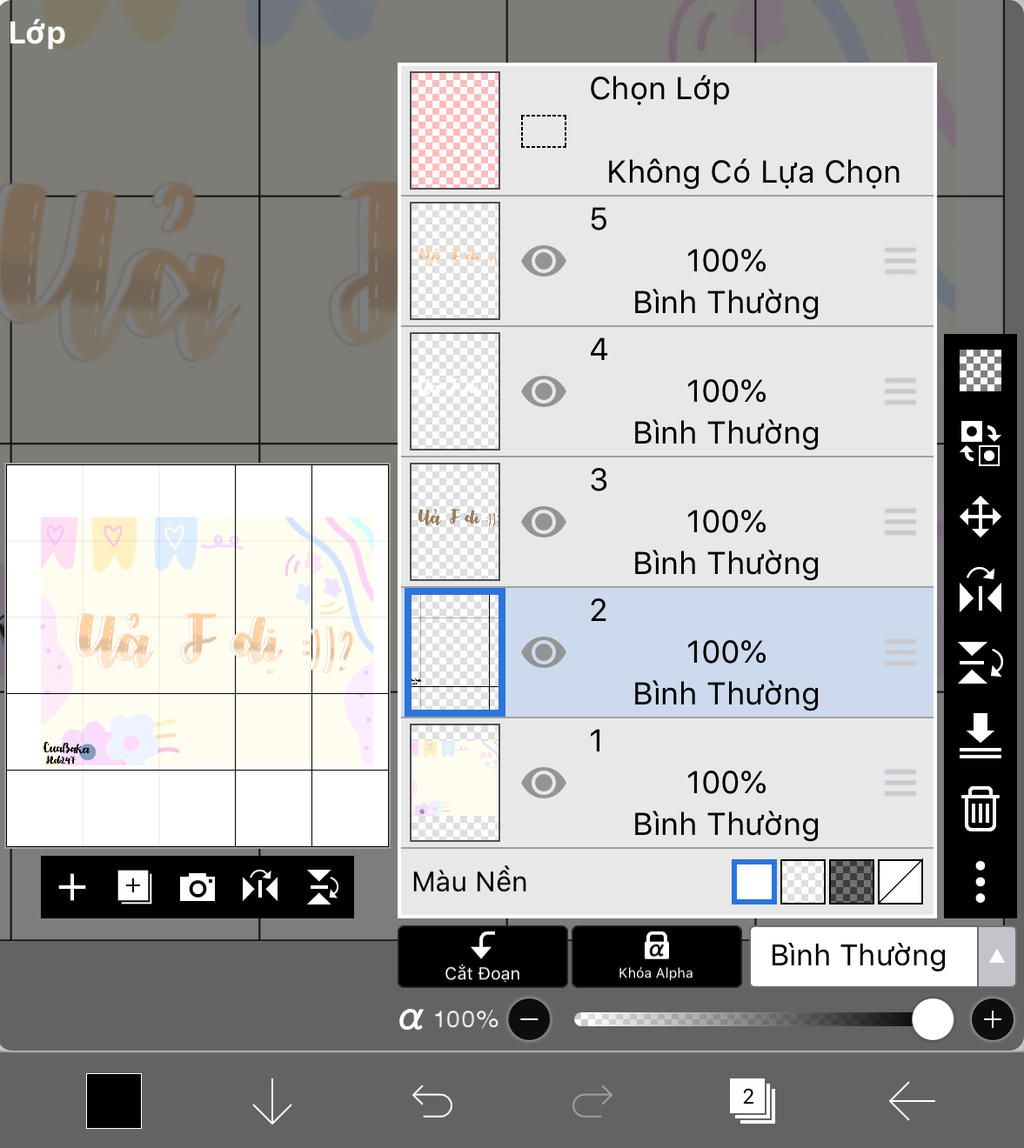The height and width of the screenshot is (1148, 1024).
Task: Choose white background color swatch
Action: (x=754, y=882)
